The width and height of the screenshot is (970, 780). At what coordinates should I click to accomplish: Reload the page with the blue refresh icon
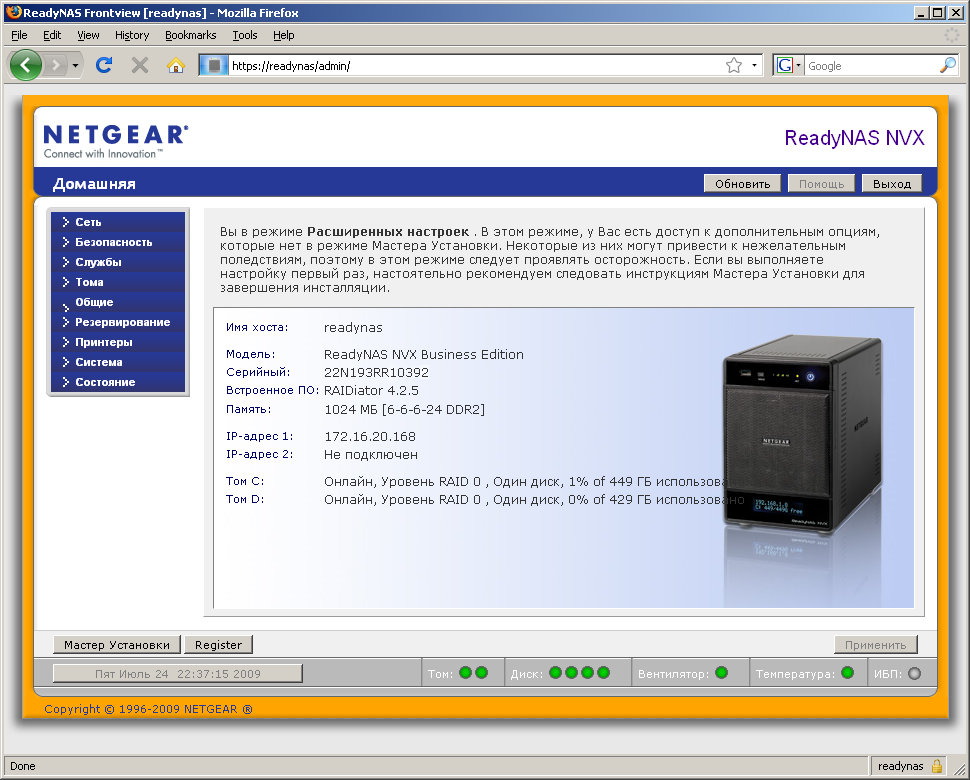coord(104,65)
